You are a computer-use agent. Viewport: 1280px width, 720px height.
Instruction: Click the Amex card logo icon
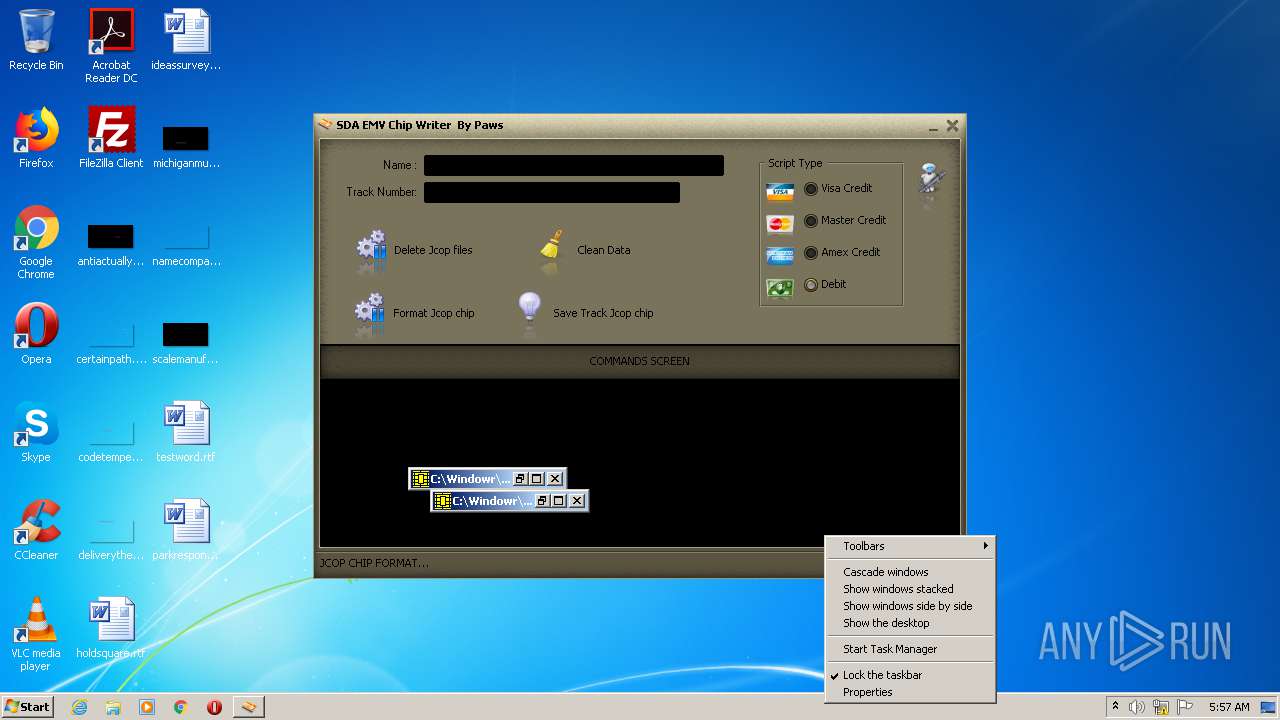780,256
